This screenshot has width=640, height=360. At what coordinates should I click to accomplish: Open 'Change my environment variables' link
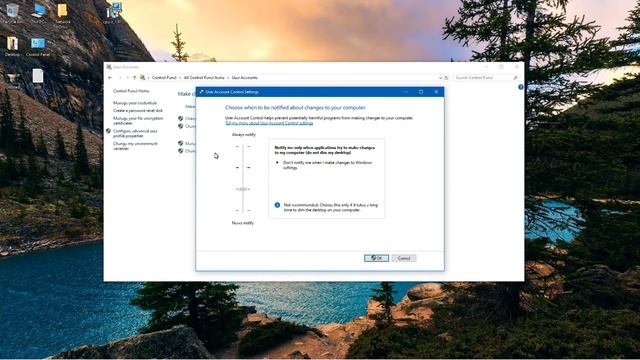pos(135,146)
